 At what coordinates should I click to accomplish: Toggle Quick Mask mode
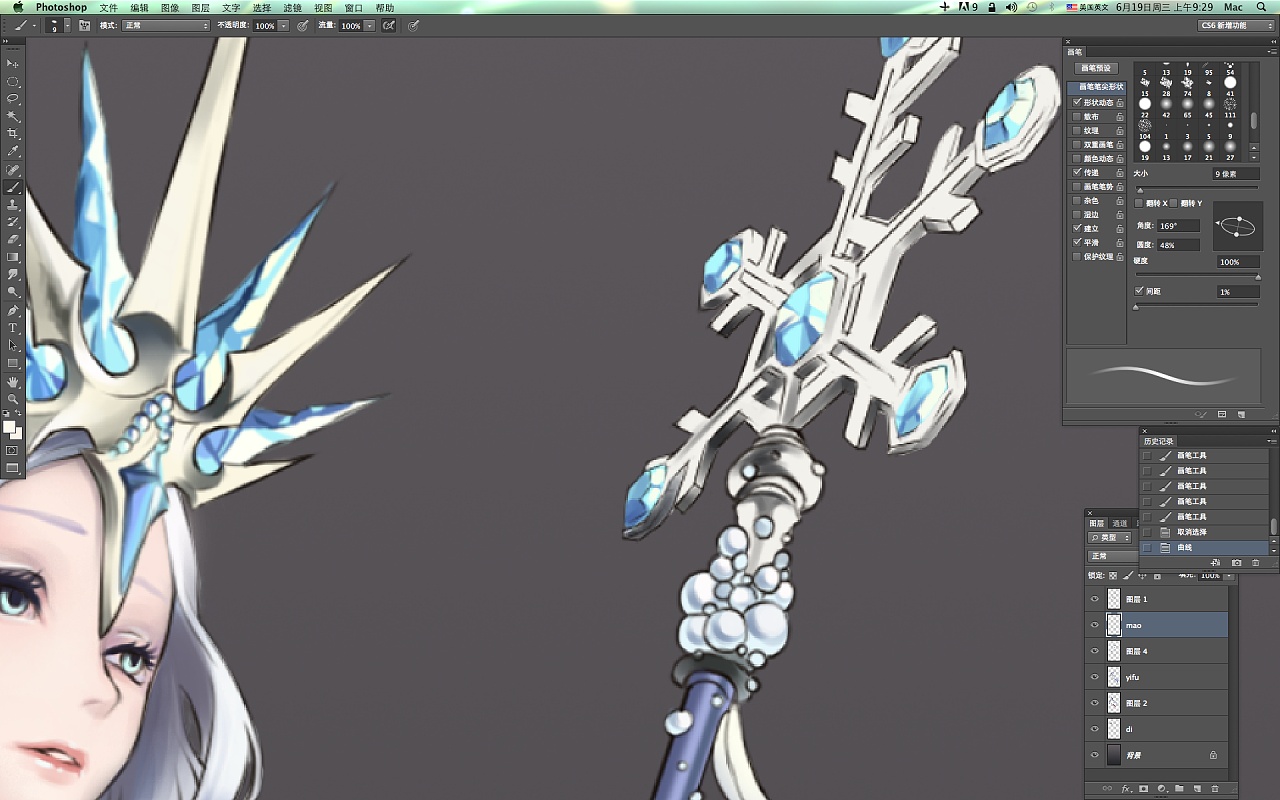click(x=13, y=450)
